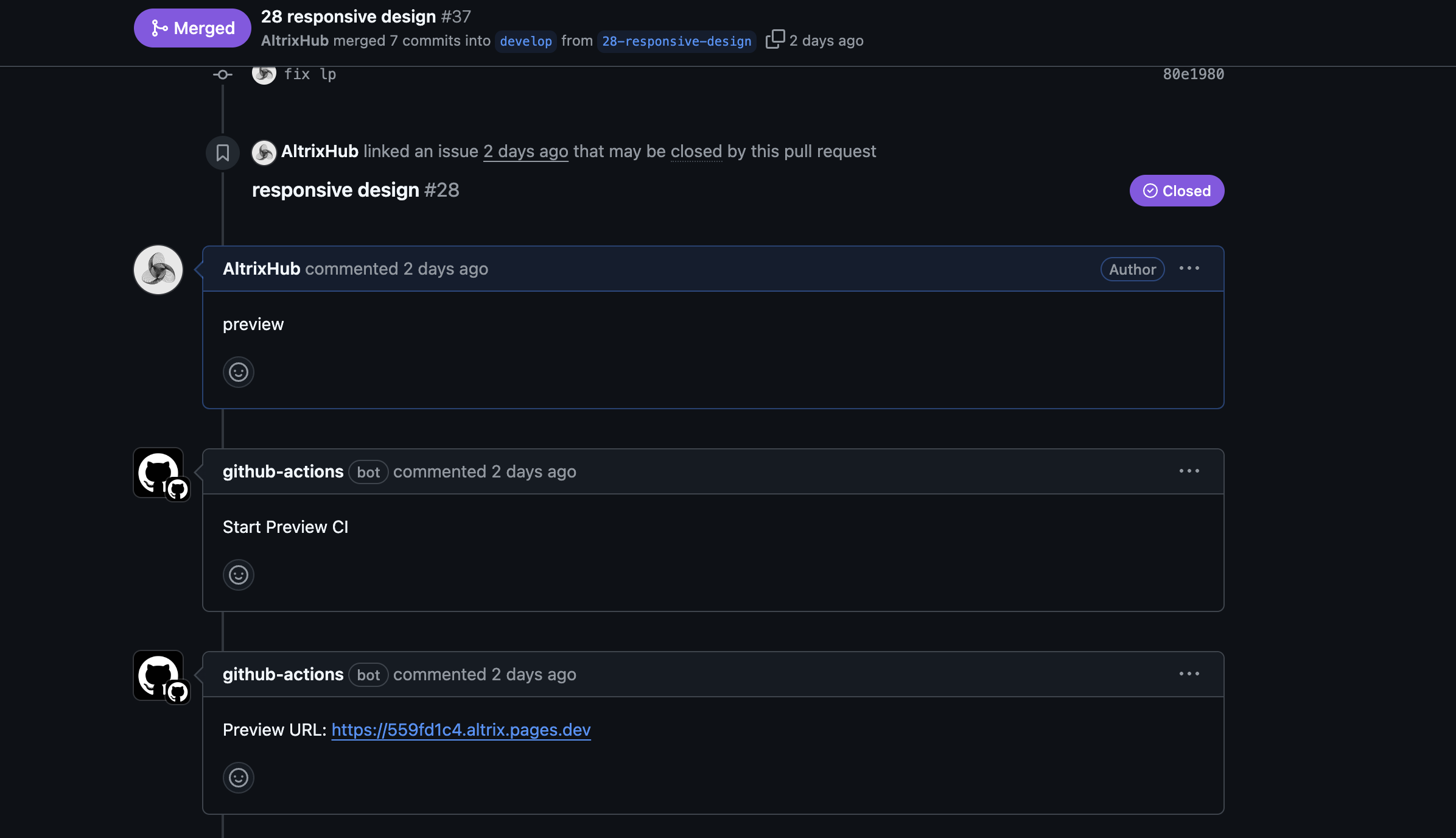Open the 28-responsive-design head branch link
The width and height of the screenshot is (1456, 838).
pos(676,41)
